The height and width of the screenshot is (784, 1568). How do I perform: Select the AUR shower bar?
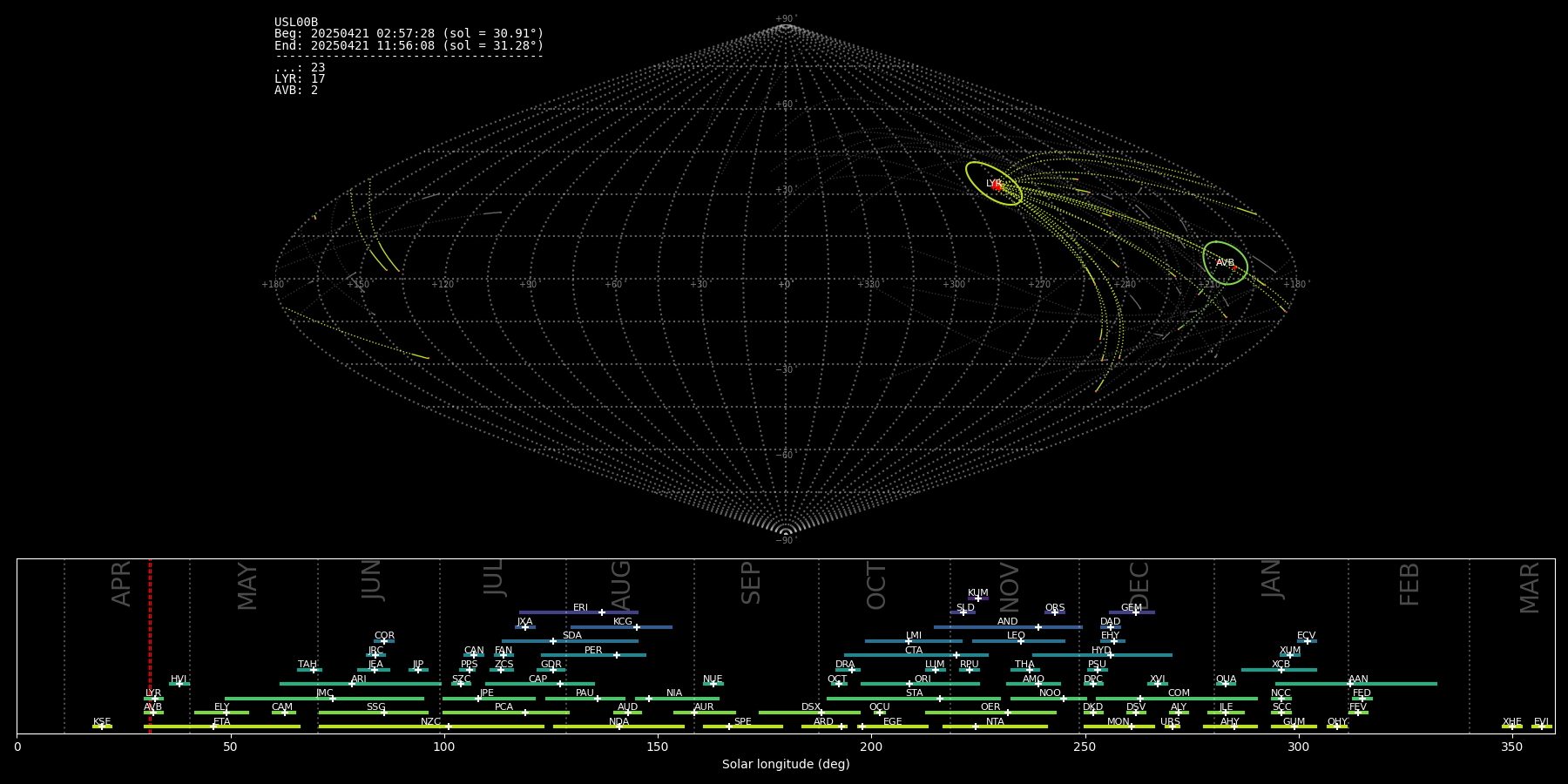tap(704, 713)
